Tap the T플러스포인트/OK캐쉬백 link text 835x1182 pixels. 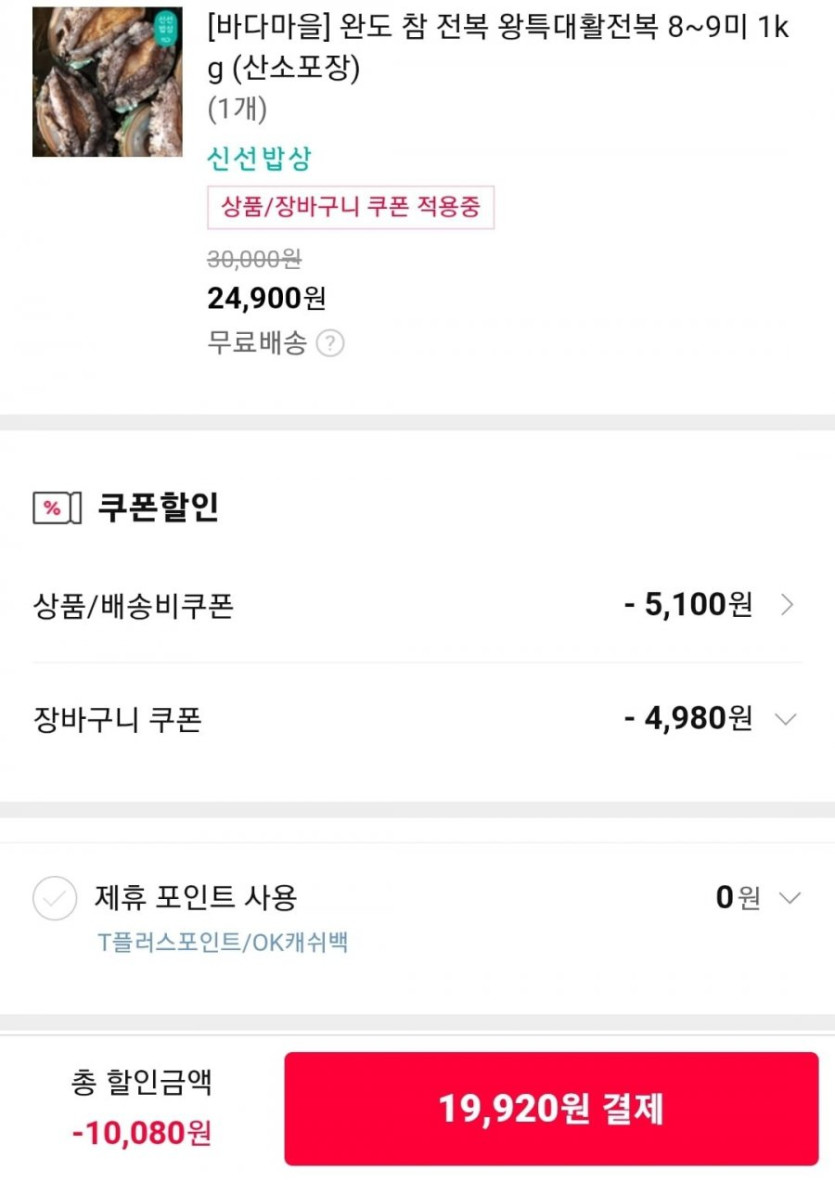pos(222,942)
